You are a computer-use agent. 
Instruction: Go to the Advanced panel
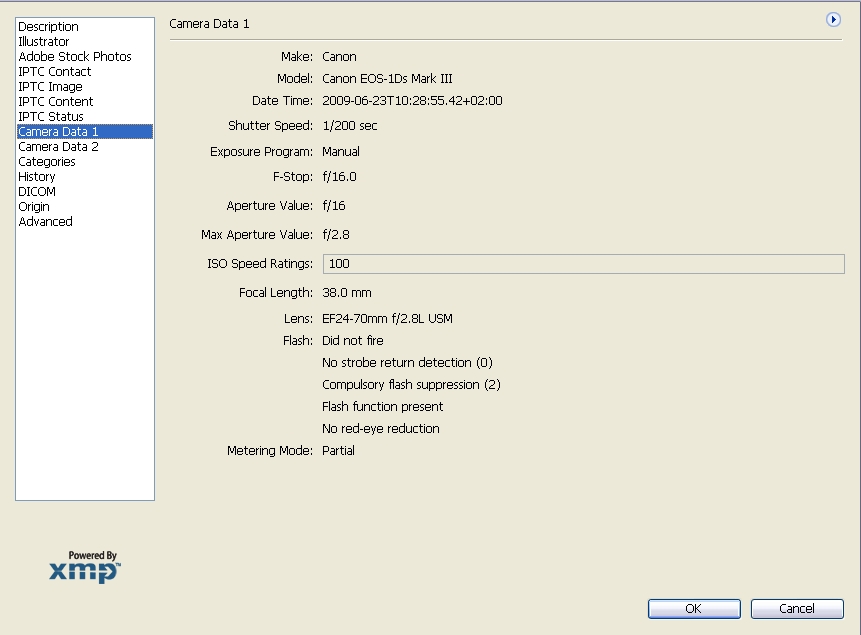(x=45, y=221)
